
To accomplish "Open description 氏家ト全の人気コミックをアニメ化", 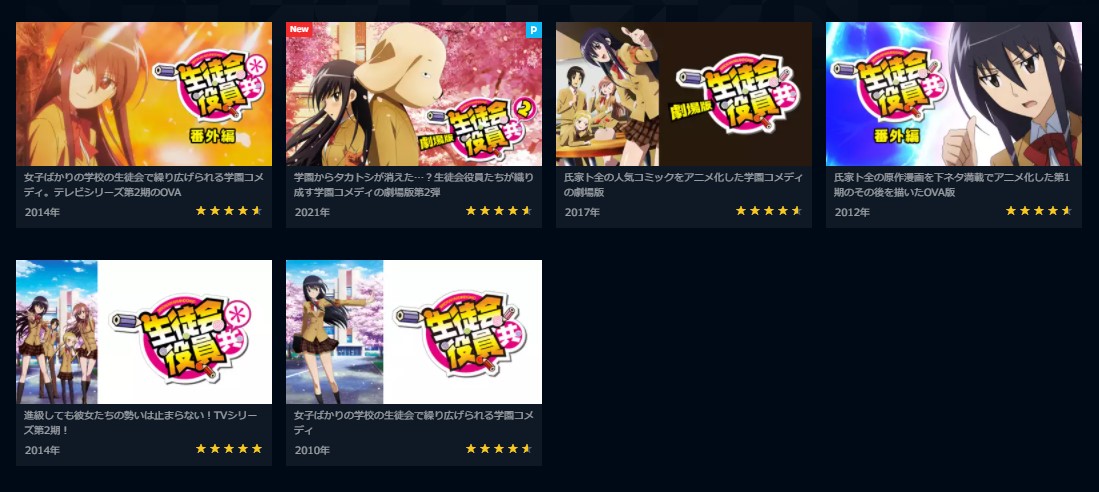I will pyautogui.click(x=683, y=184).
